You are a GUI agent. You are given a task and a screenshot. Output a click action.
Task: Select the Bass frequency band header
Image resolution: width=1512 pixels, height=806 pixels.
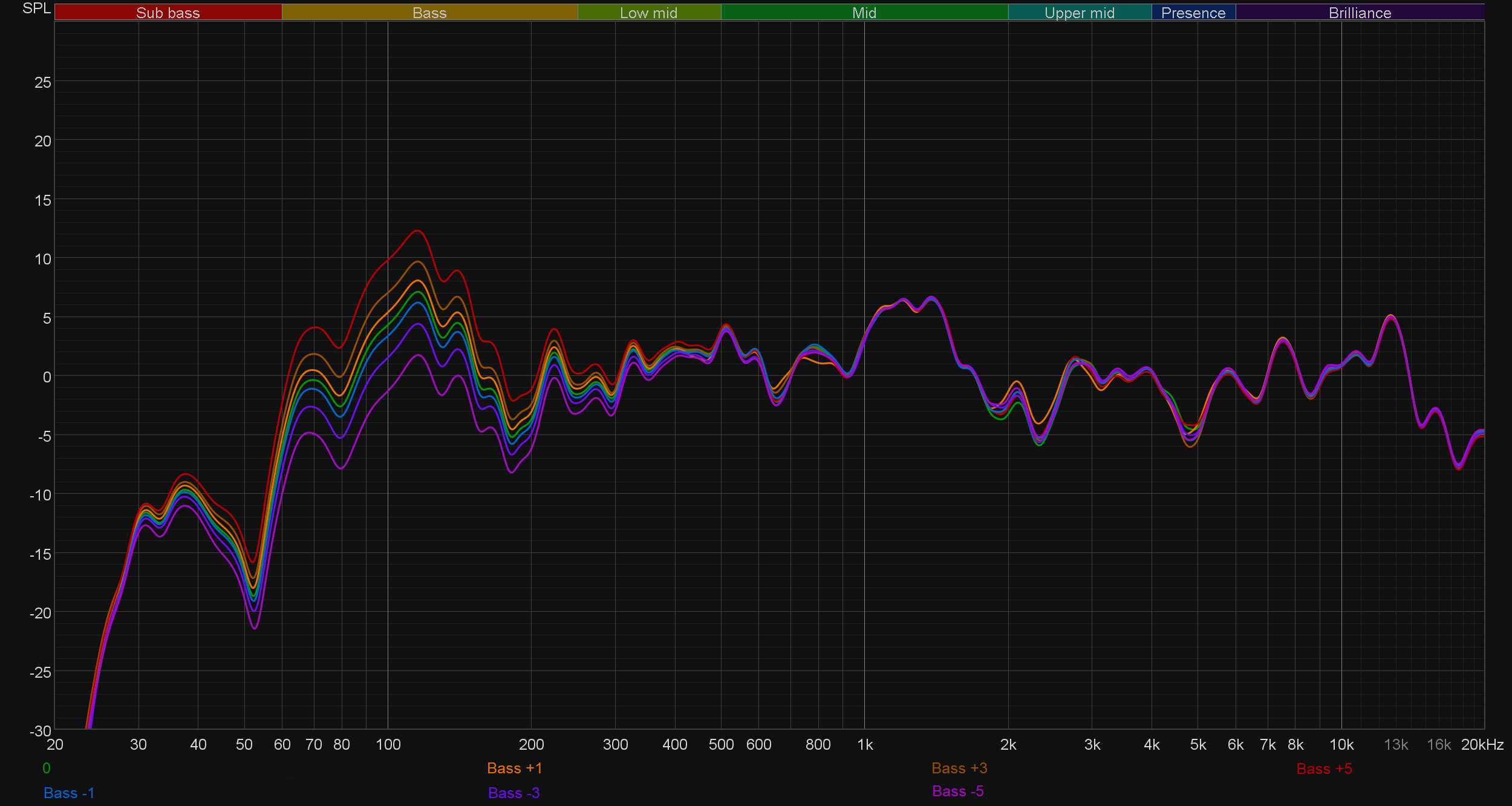click(429, 13)
